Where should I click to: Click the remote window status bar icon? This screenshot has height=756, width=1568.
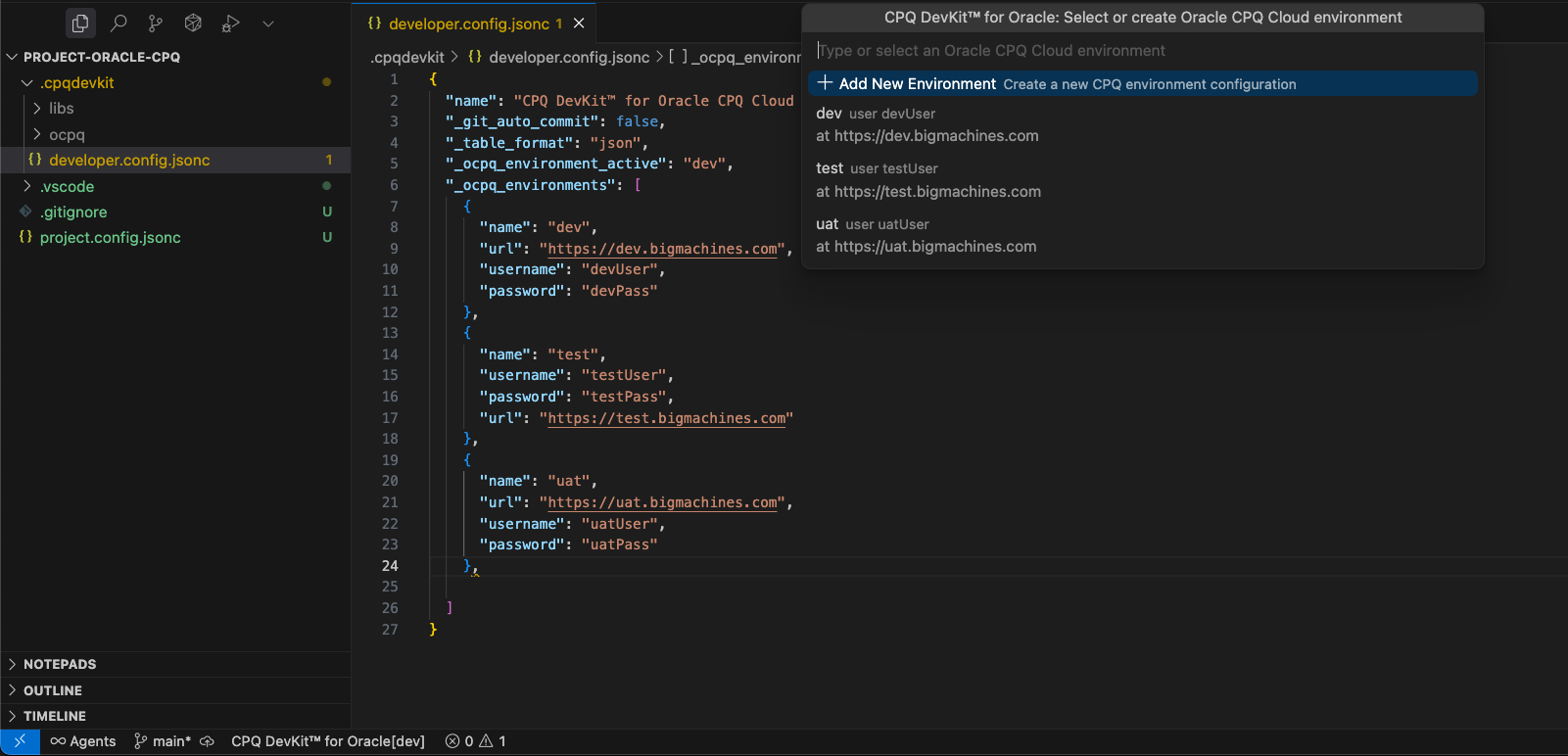pos(20,741)
